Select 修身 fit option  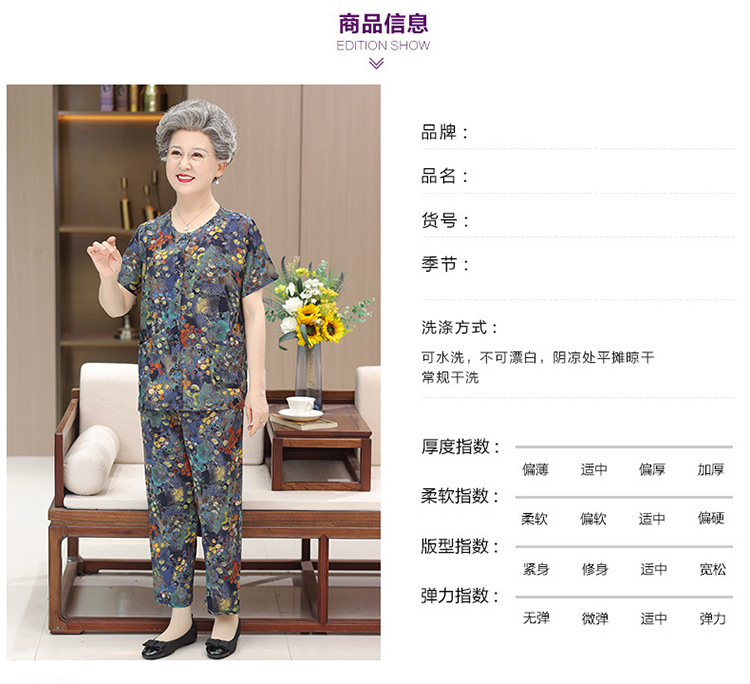[595, 569]
